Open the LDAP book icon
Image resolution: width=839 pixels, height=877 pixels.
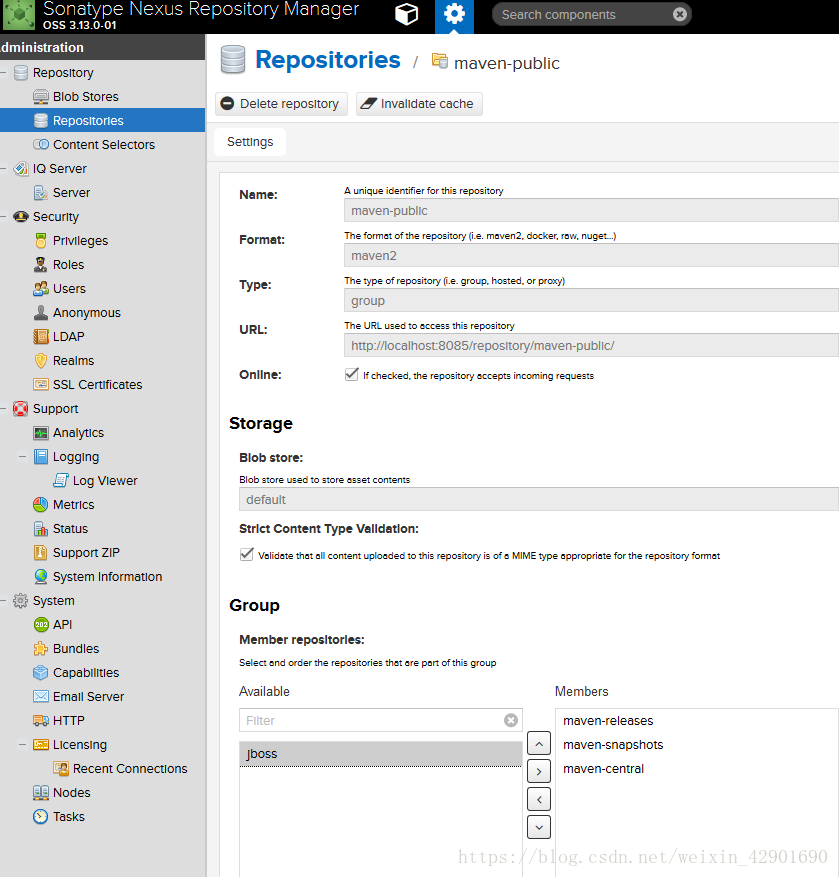(41, 337)
